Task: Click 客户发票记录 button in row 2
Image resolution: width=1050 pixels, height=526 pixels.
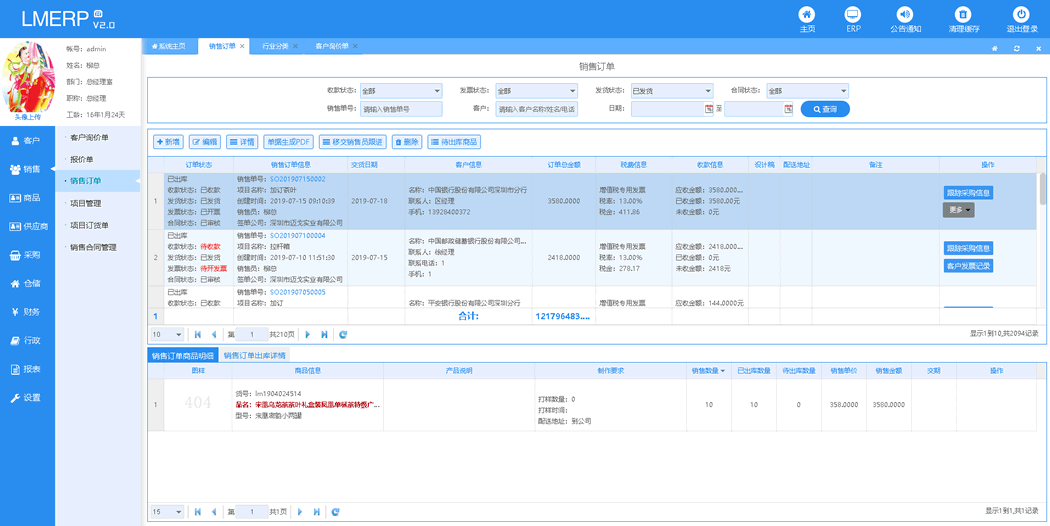Action: [968, 266]
